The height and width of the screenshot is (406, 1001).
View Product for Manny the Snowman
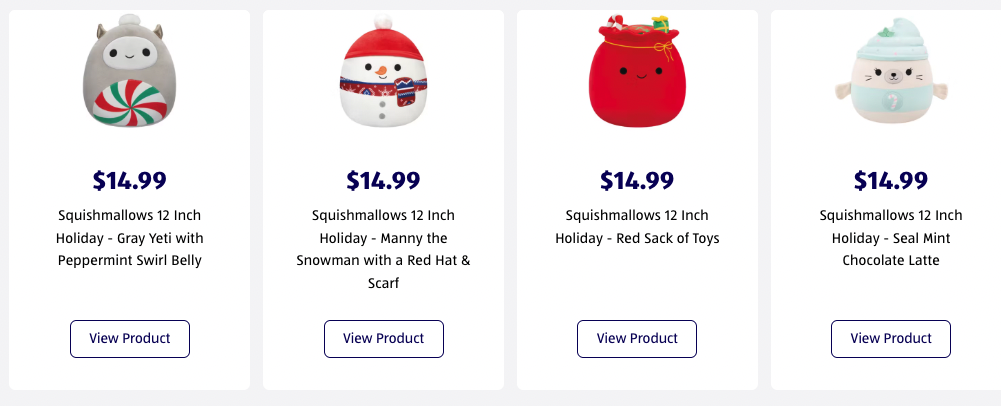[384, 339]
